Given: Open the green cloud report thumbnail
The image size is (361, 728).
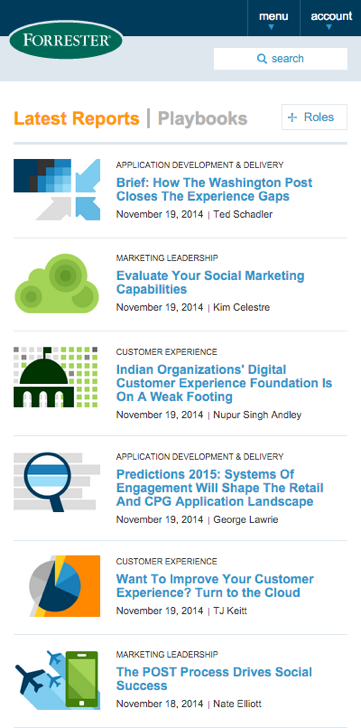Looking at the screenshot, I should 57,283.
